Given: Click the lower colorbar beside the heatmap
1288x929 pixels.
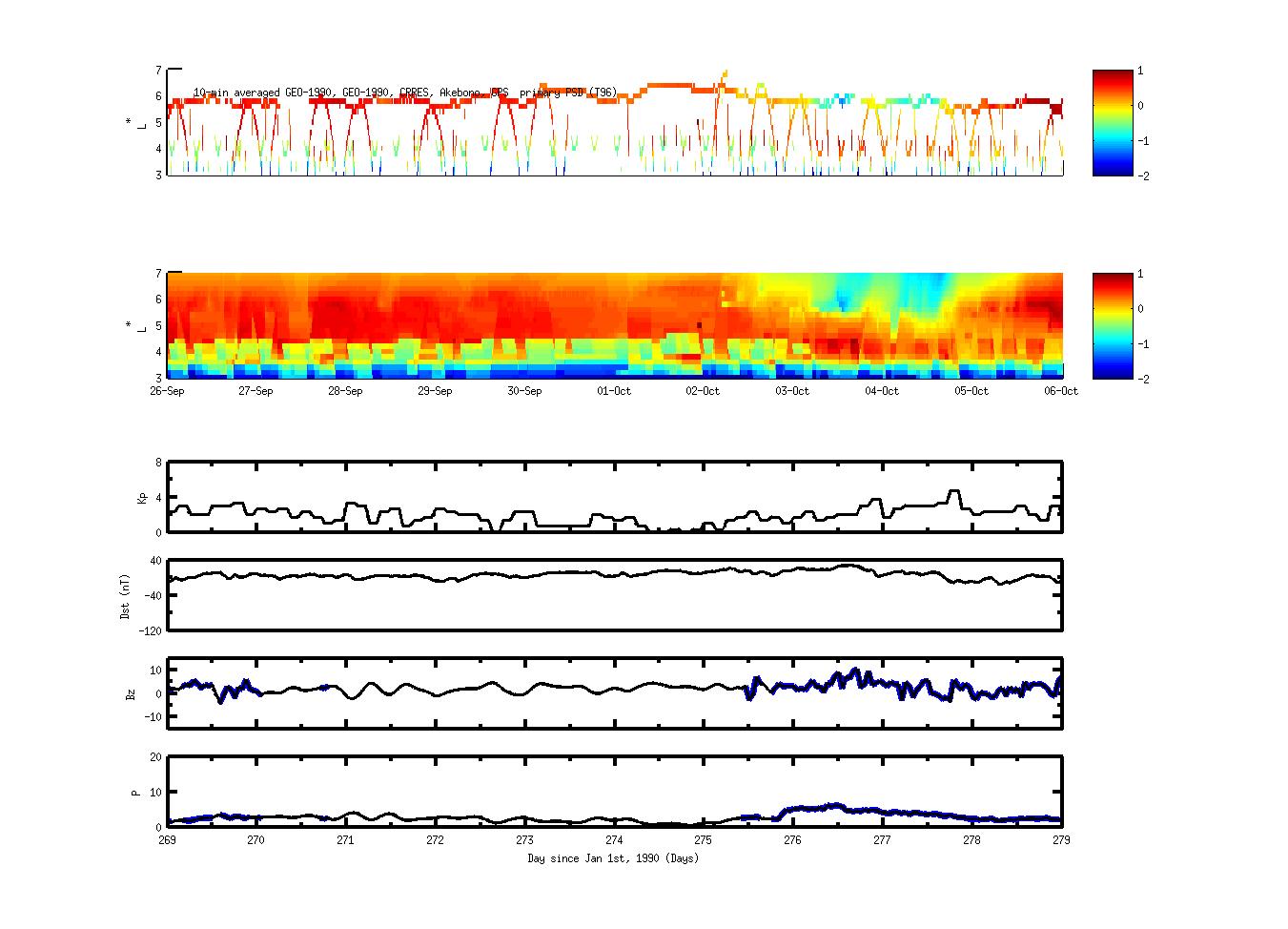Looking at the screenshot, I should tap(1112, 325).
